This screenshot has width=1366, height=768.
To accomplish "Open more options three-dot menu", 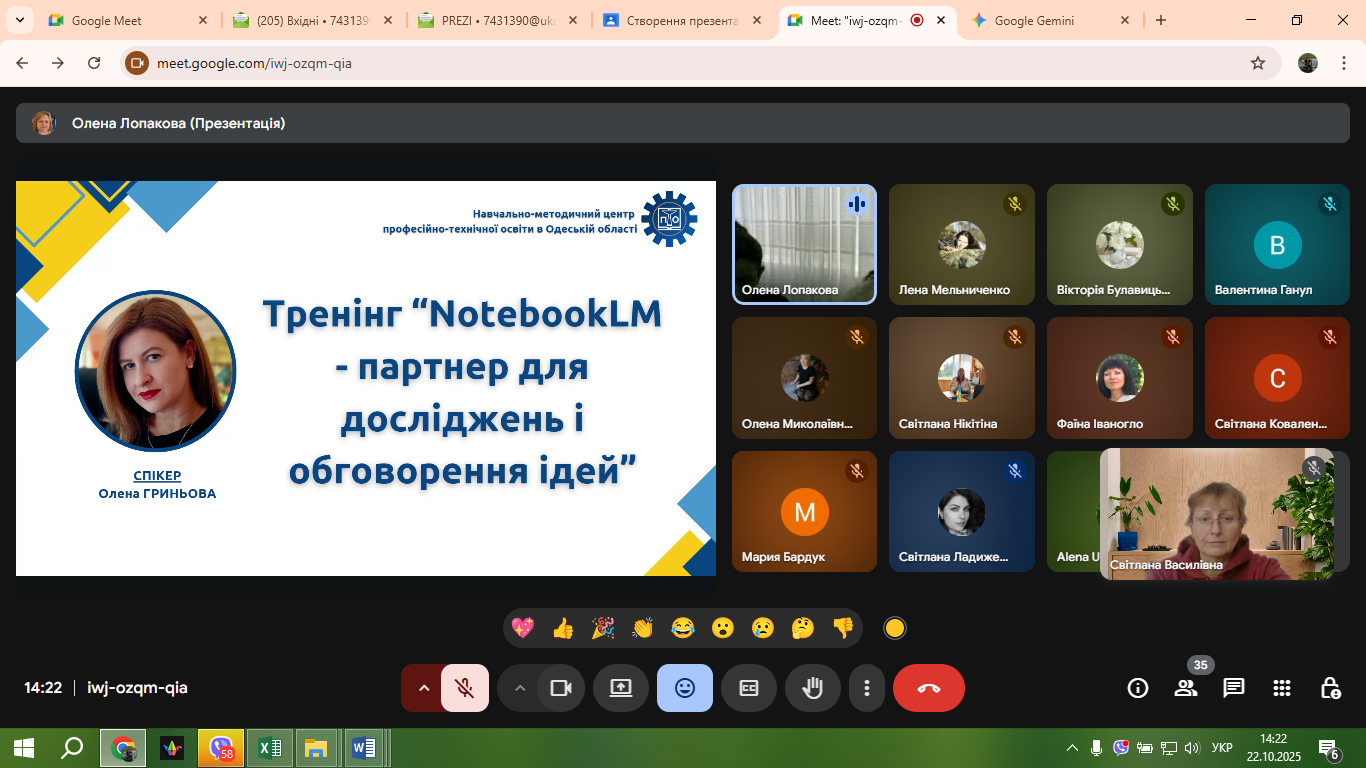I will 867,688.
